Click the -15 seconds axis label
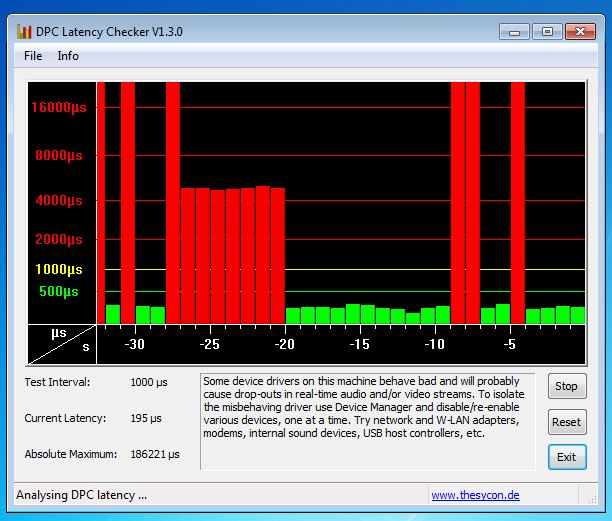Screen dimensions: 612x521 (359, 344)
